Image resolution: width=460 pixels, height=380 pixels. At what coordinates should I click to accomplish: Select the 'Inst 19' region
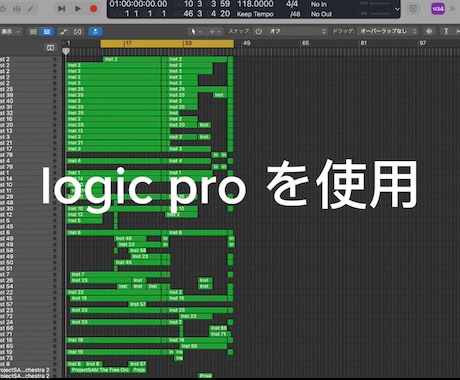[114, 352]
